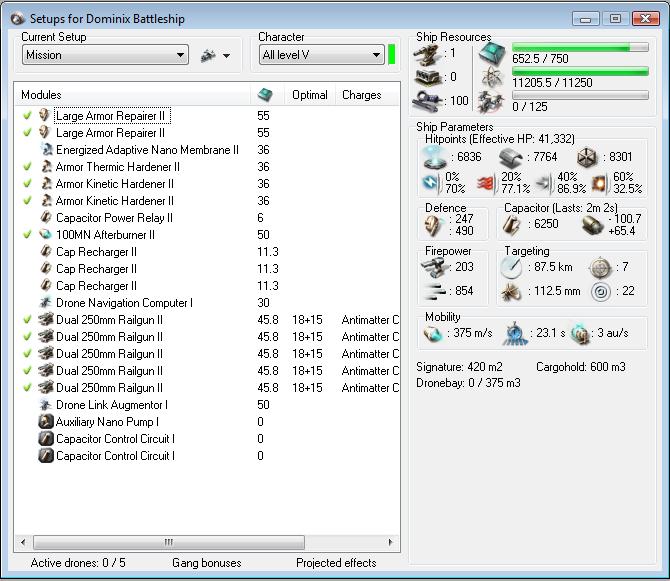Click the horizontal scrollbar thumb
670x581 pixels.
click(x=169, y=543)
